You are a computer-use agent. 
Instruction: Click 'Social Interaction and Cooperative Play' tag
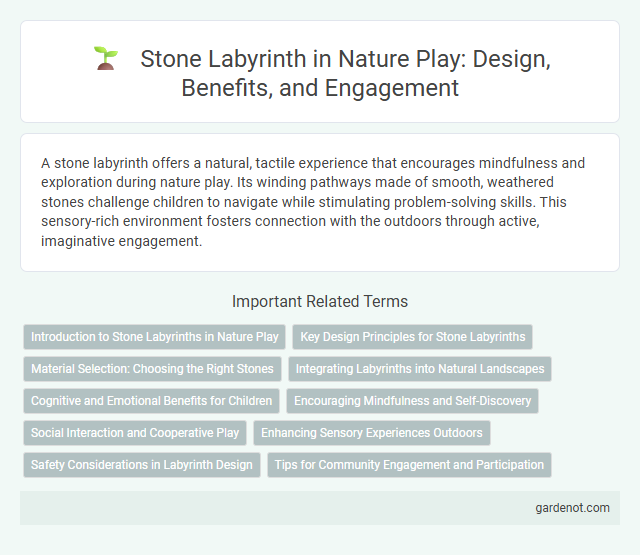click(135, 433)
